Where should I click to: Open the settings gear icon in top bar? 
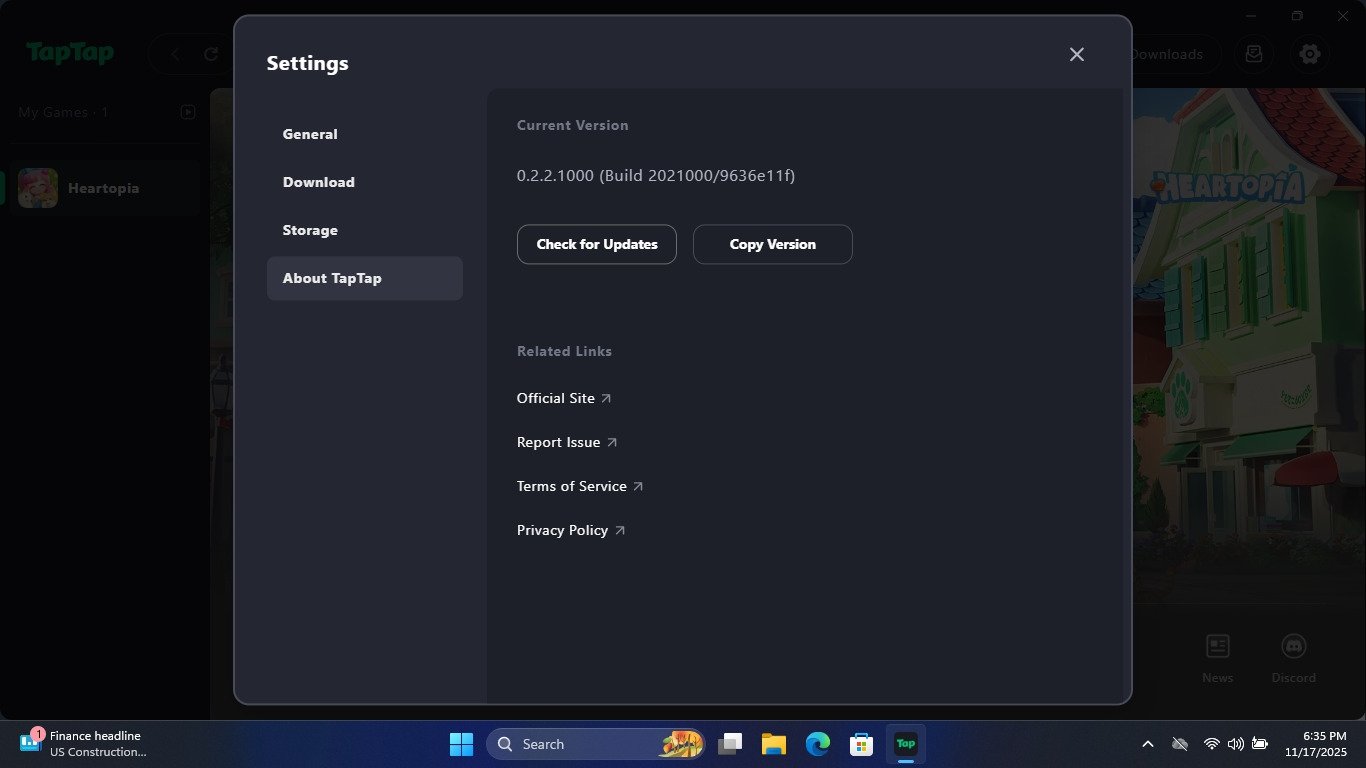[x=1310, y=54]
